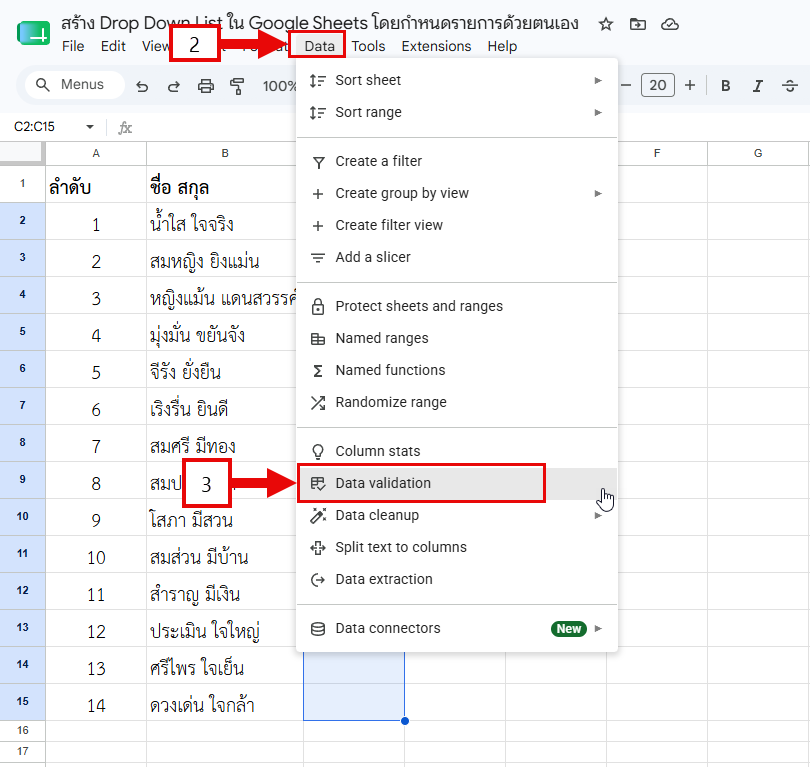The image size is (810, 767).
Task: Open the Edit menu
Action: [x=113, y=46]
